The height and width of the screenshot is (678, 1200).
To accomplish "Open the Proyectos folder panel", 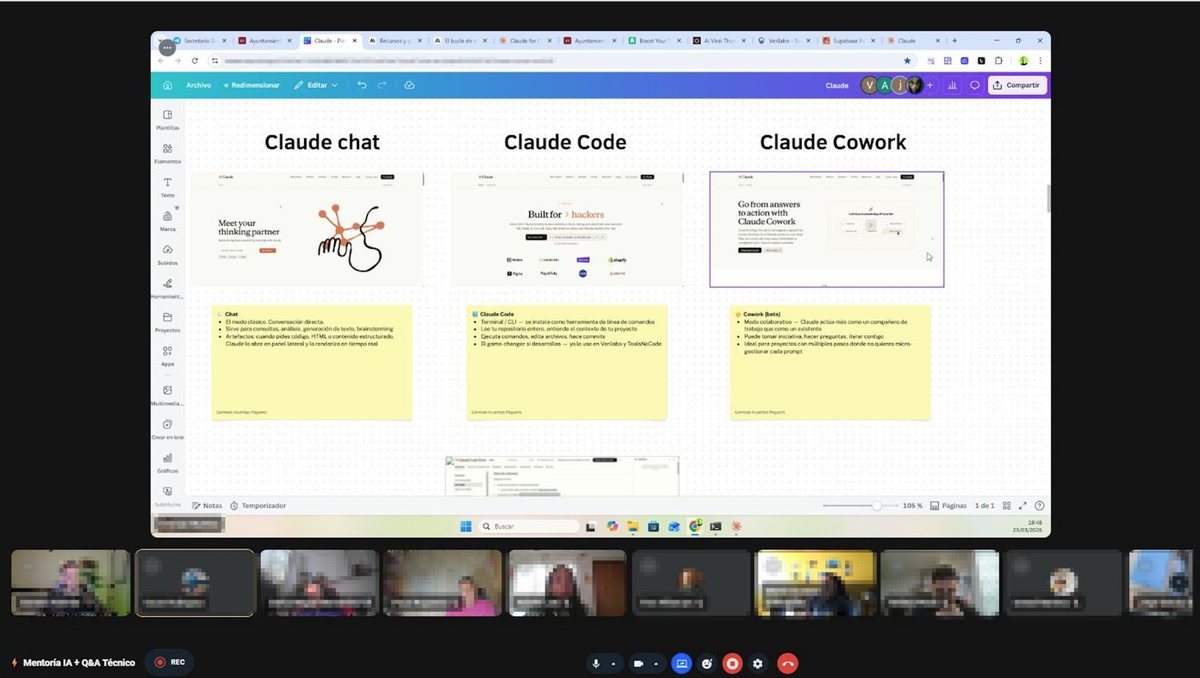I will (x=167, y=322).
